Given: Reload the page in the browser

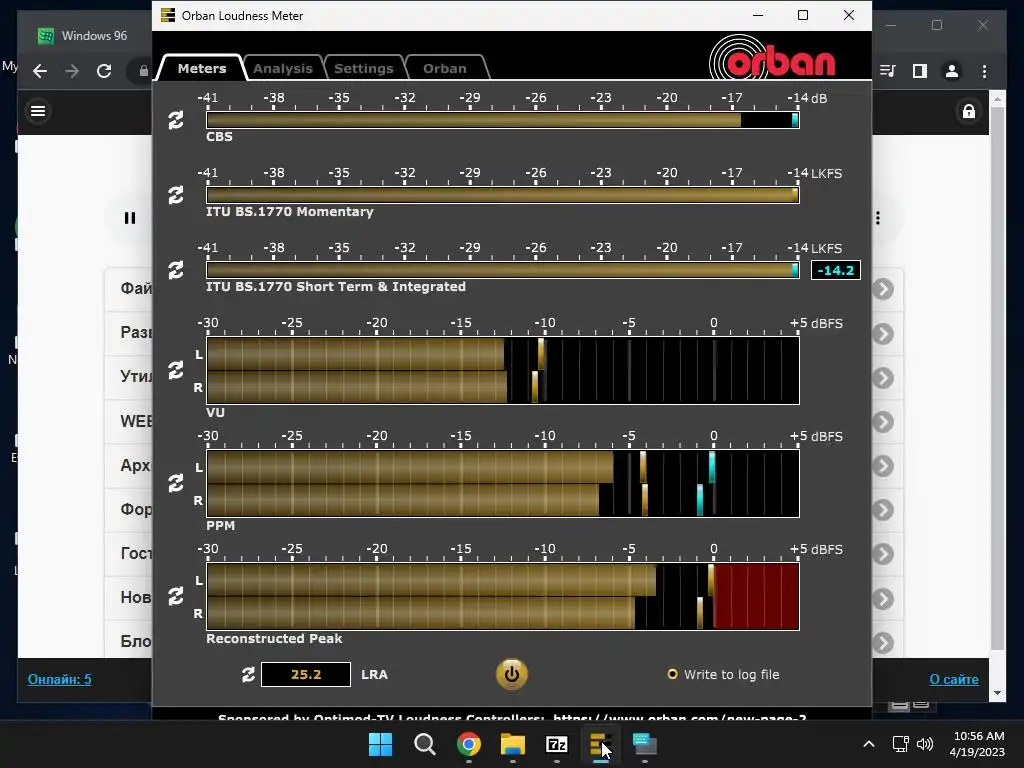Looking at the screenshot, I should point(104,71).
